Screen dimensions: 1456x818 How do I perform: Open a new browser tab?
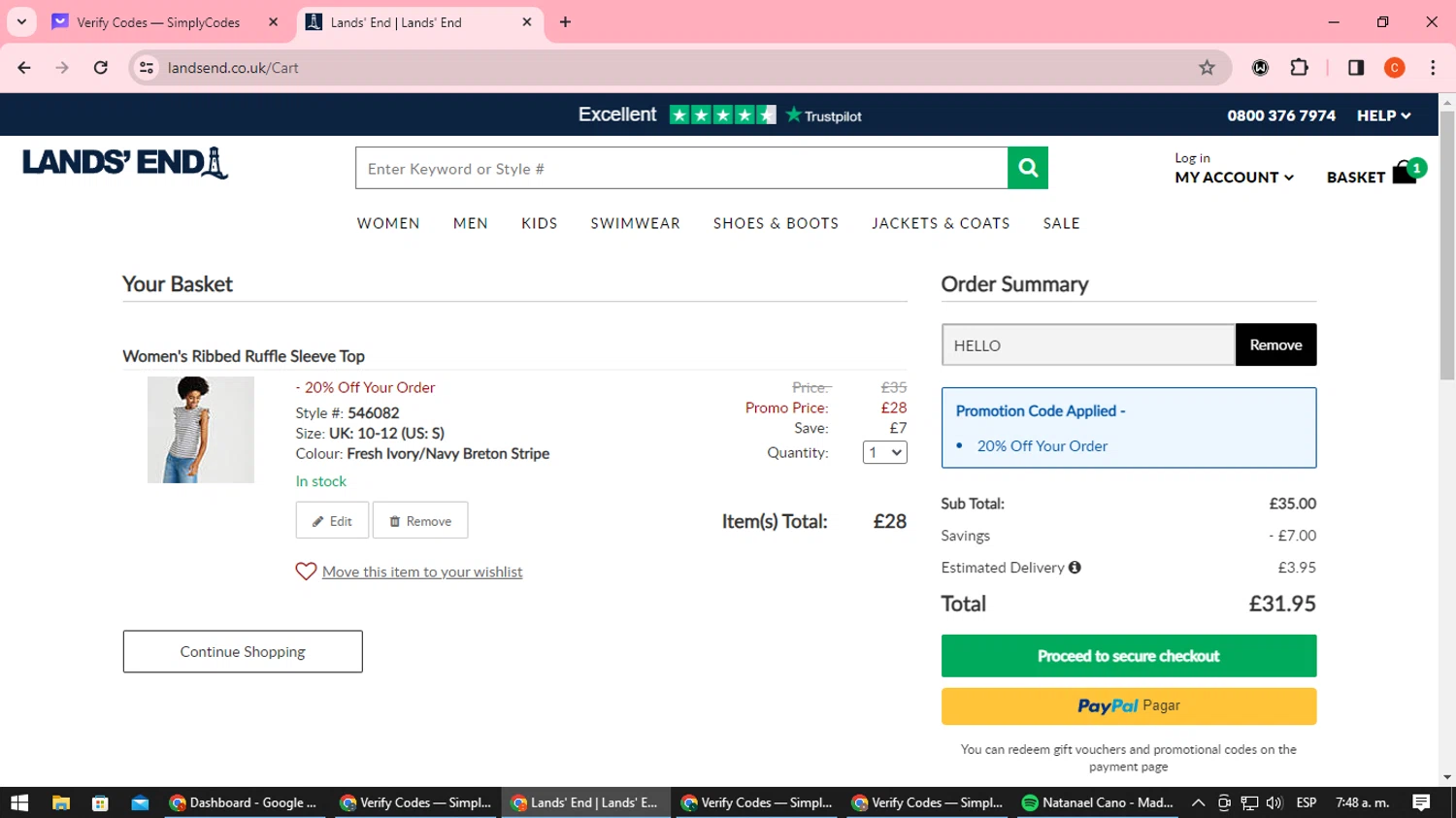pos(565,21)
